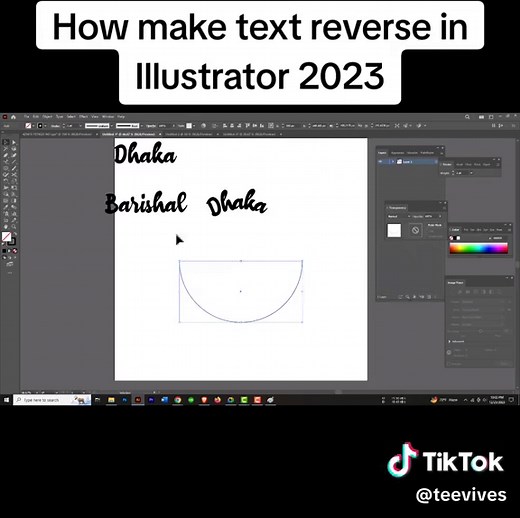Click the Image Trace panel tab
This screenshot has height=518, width=520.
tap(455, 283)
